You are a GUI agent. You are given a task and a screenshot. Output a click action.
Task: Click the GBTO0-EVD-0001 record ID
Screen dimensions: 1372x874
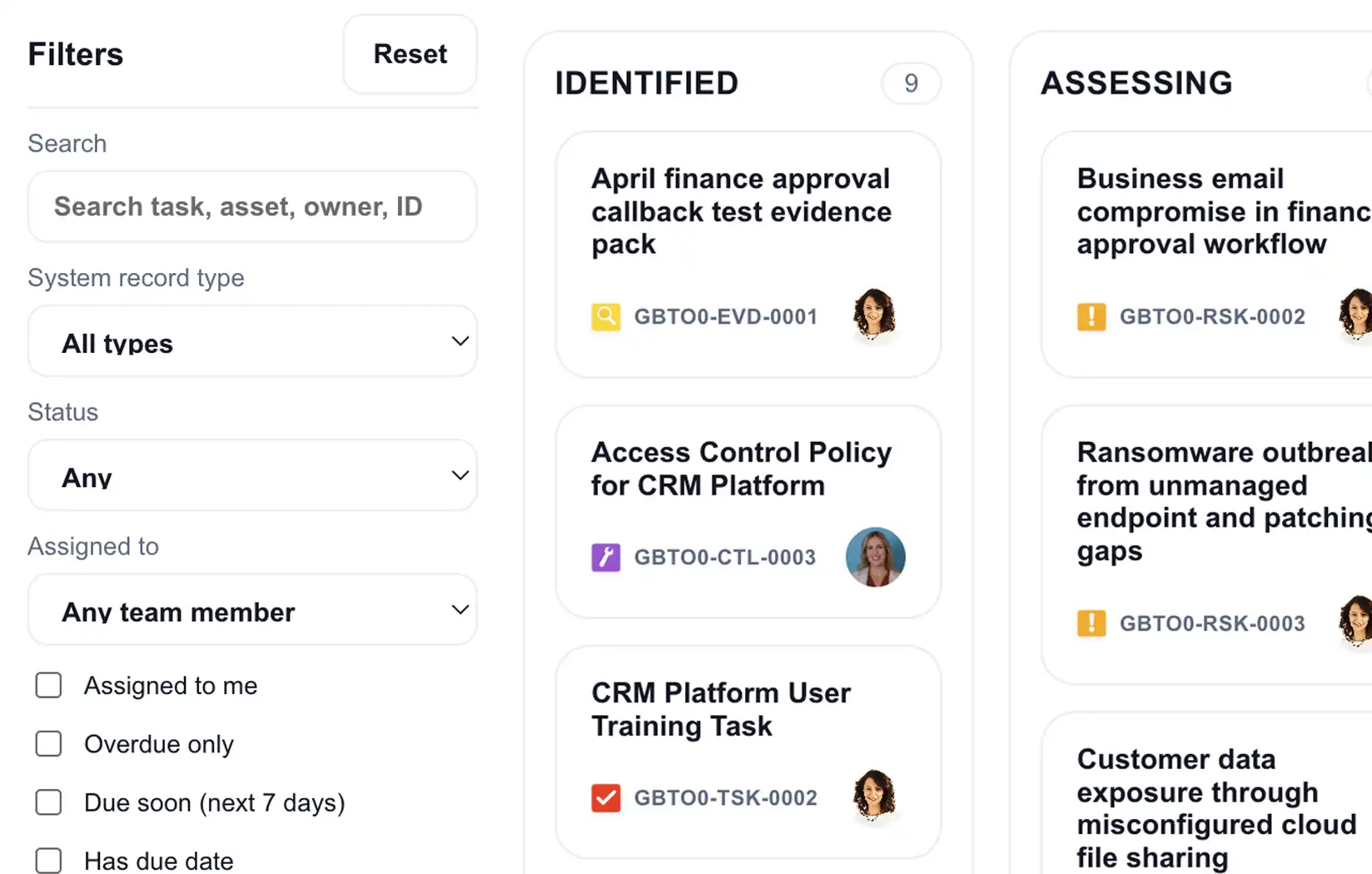click(726, 317)
